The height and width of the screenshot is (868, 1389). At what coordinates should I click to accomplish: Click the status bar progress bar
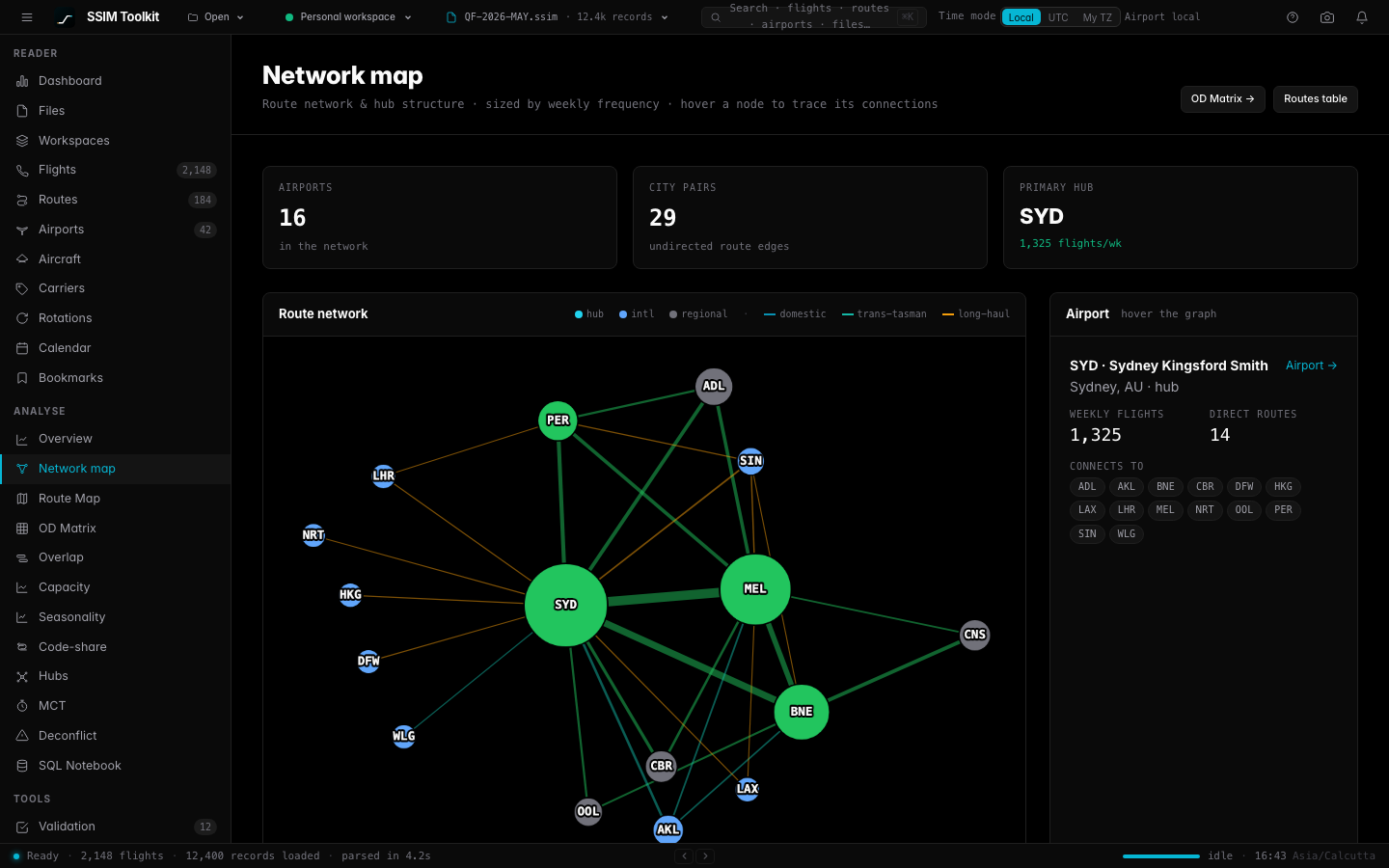coord(1160,856)
